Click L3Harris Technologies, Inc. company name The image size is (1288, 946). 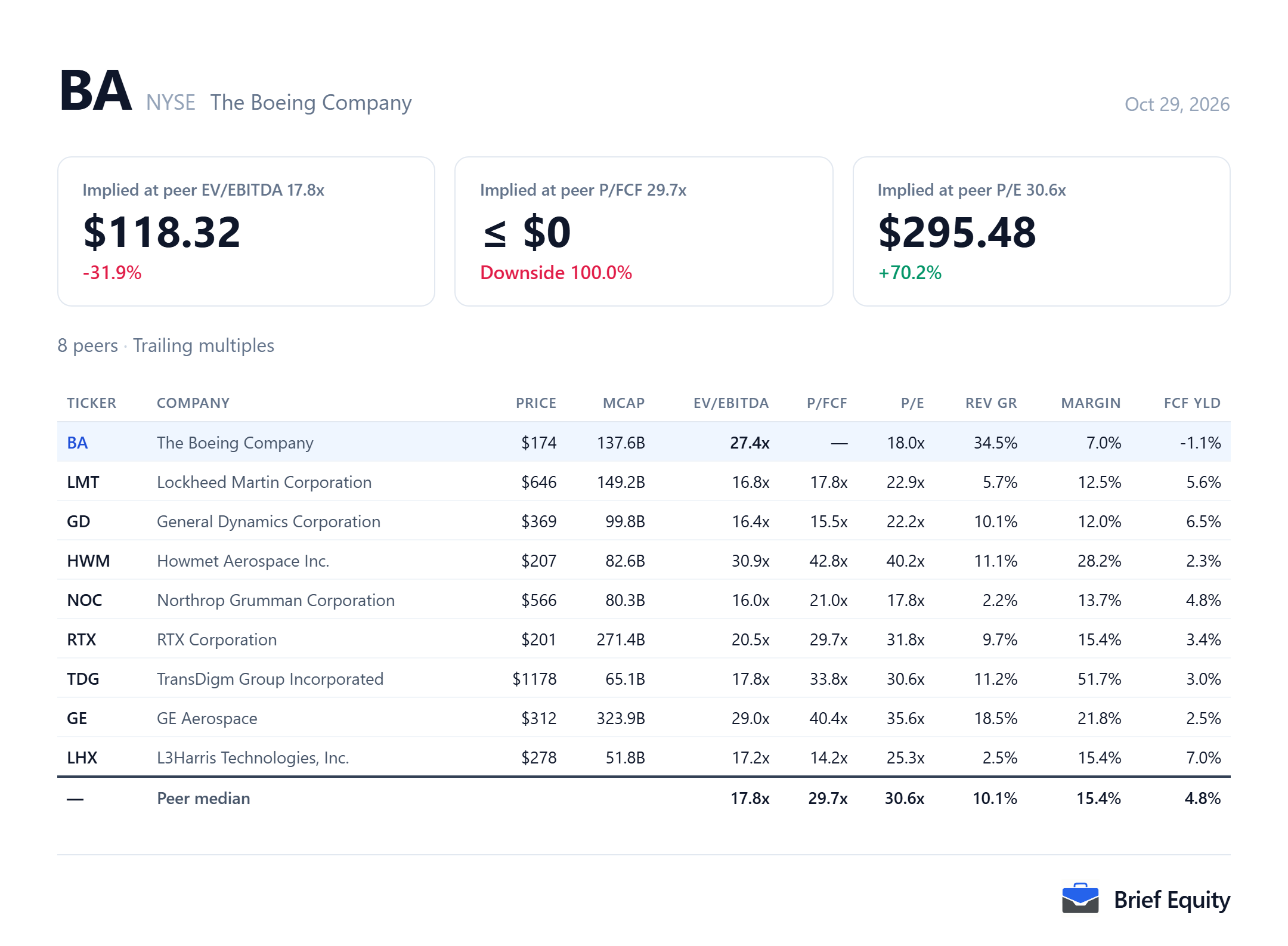253,758
